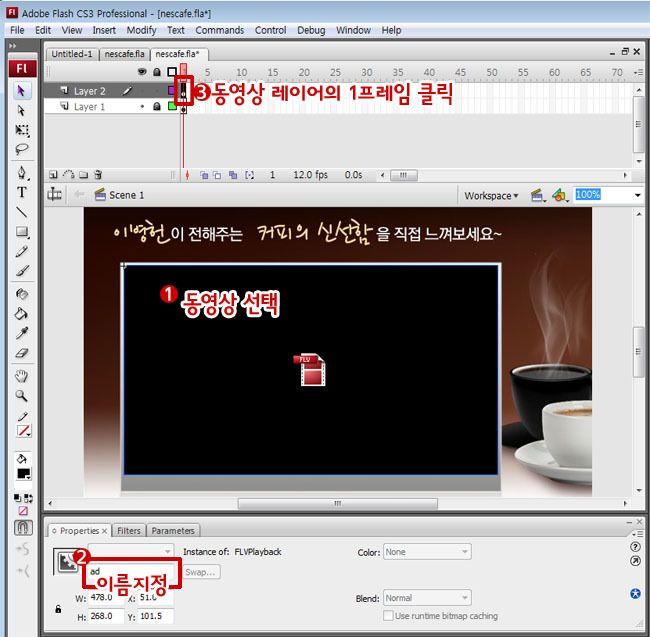Toggle Layer 1 visibility dot
650x637 pixels.
143,107
